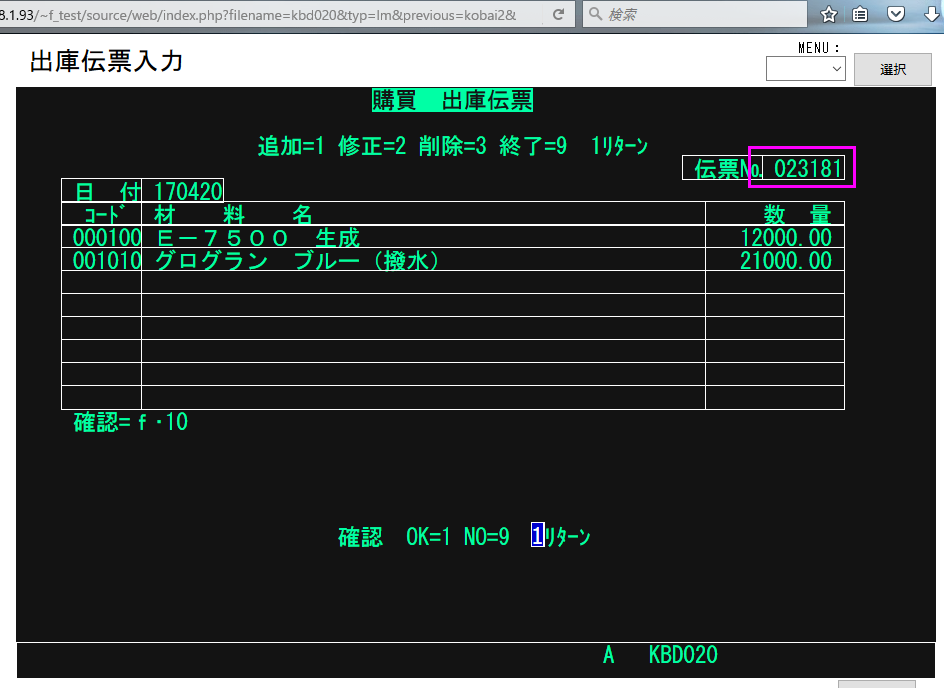944x688 pixels.
Task: Click the bookmark star icon
Action: point(829,14)
